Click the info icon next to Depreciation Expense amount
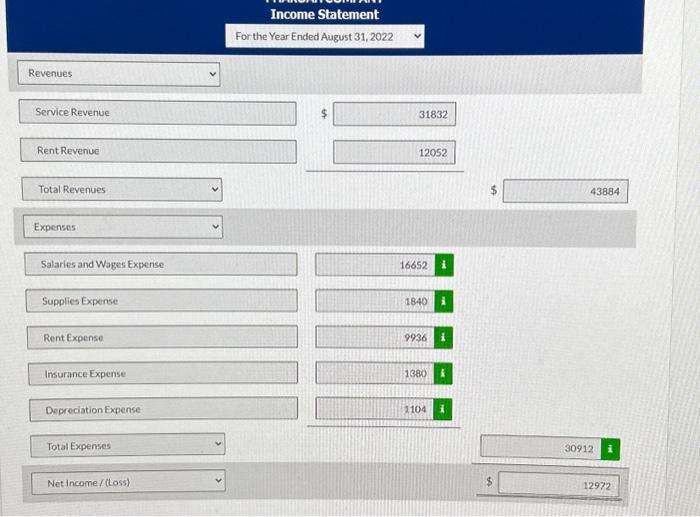The image size is (700, 517). click(x=442, y=409)
